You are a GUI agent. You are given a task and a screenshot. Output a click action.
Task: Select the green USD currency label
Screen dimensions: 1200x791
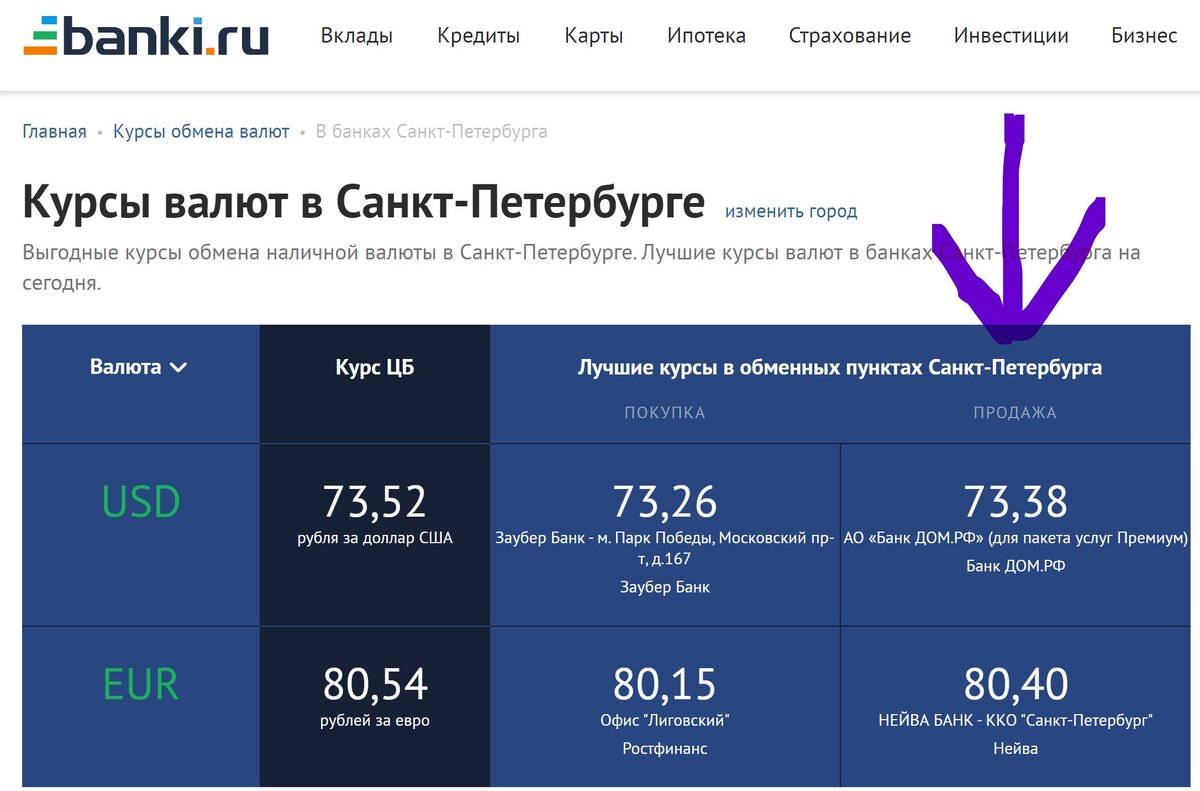pos(139,501)
